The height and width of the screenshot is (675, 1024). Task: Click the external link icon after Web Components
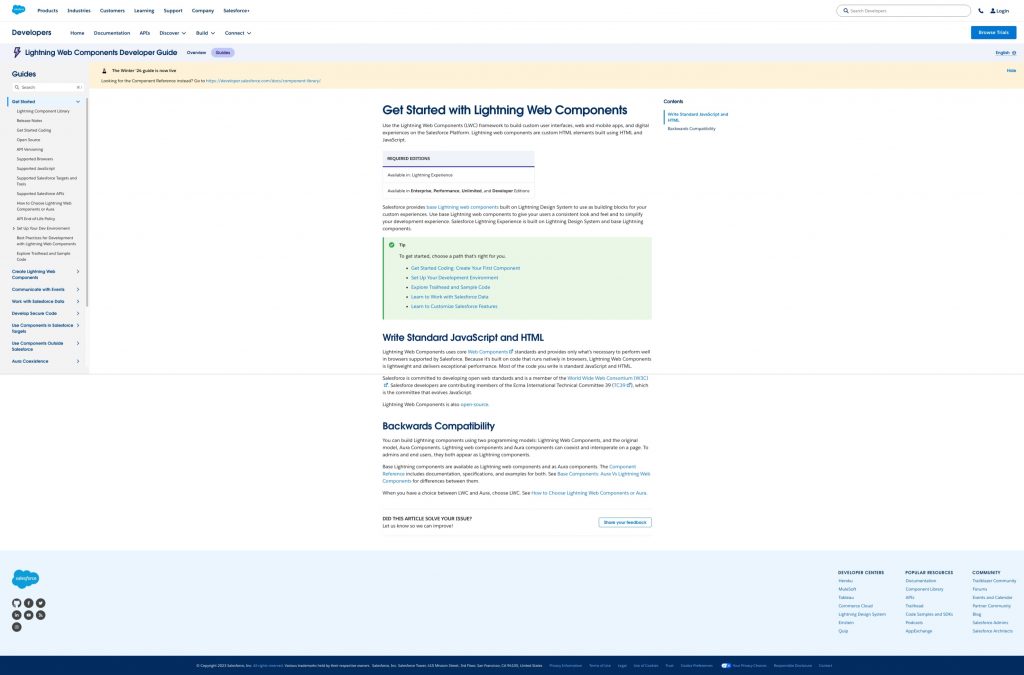click(x=511, y=352)
